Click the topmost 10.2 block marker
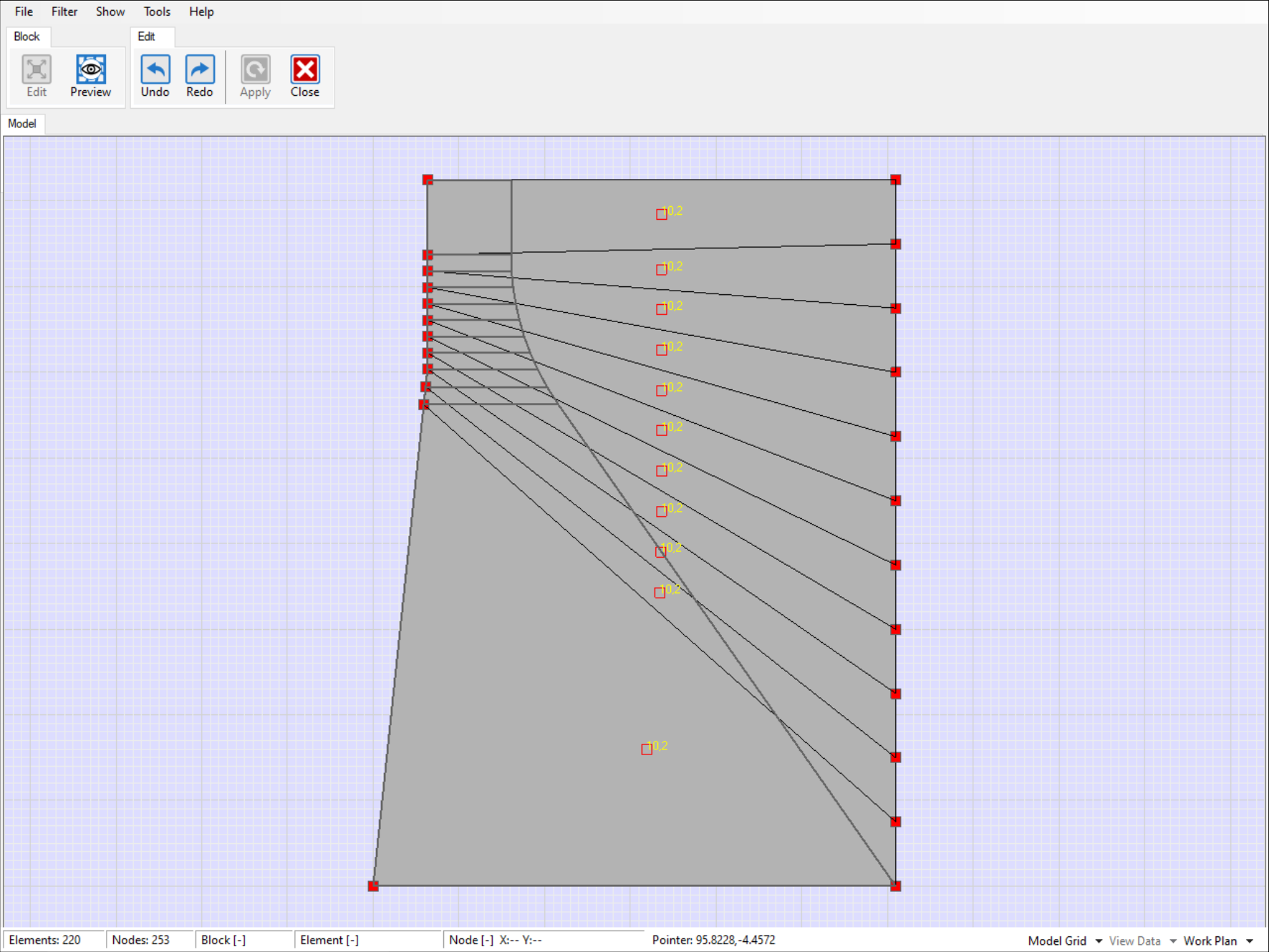This screenshot has height=952, width=1269. coord(662,214)
